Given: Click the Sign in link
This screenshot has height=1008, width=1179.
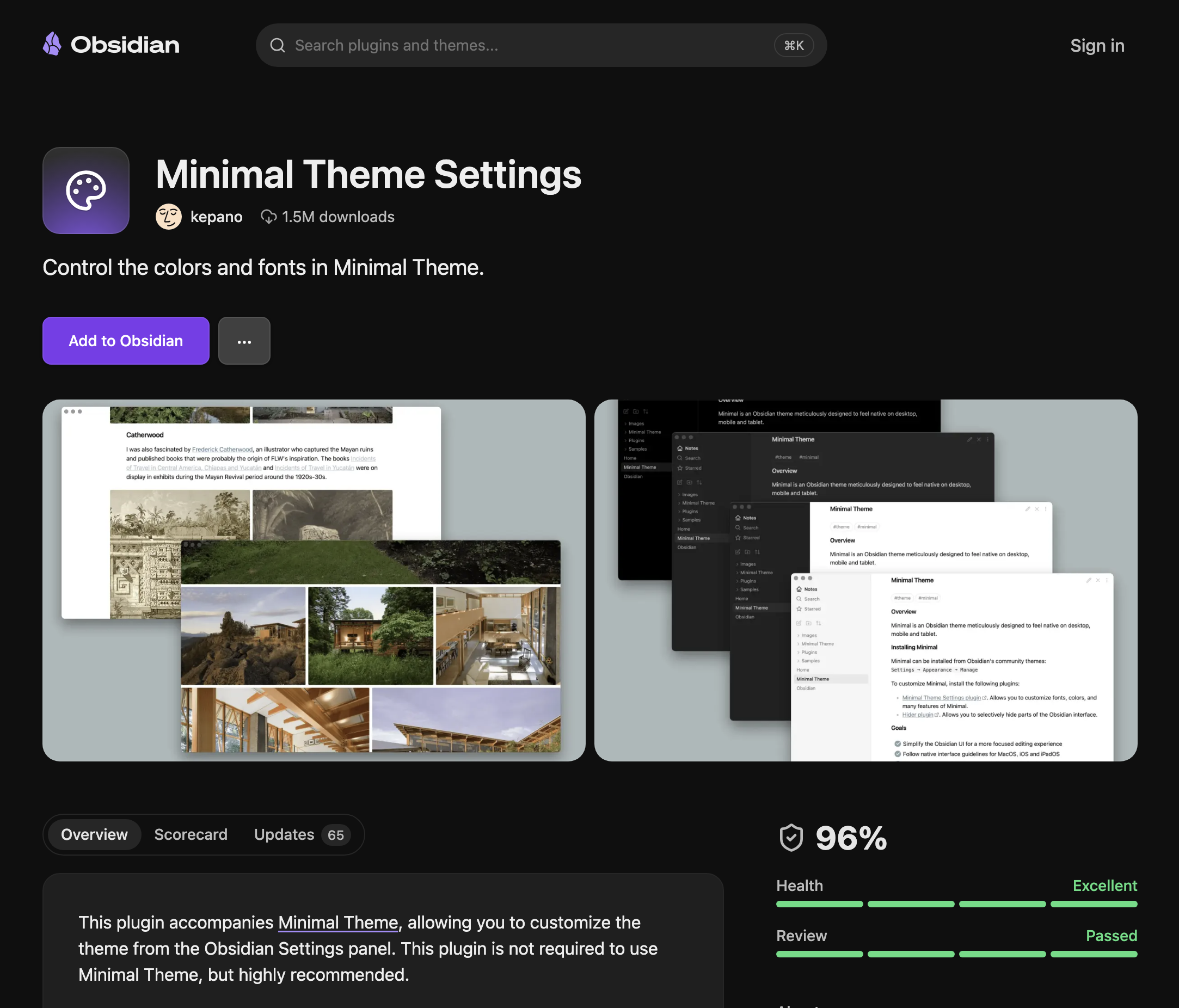Looking at the screenshot, I should click(1097, 46).
